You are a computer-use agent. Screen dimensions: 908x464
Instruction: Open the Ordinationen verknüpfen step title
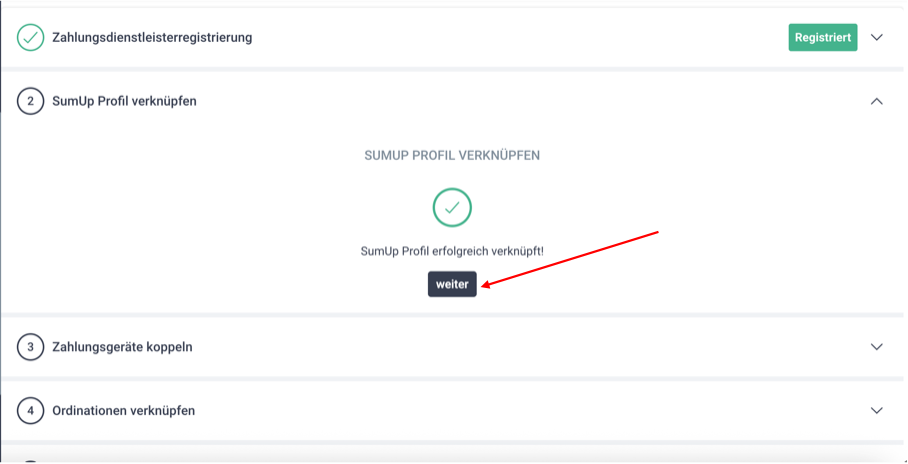click(x=124, y=411)
